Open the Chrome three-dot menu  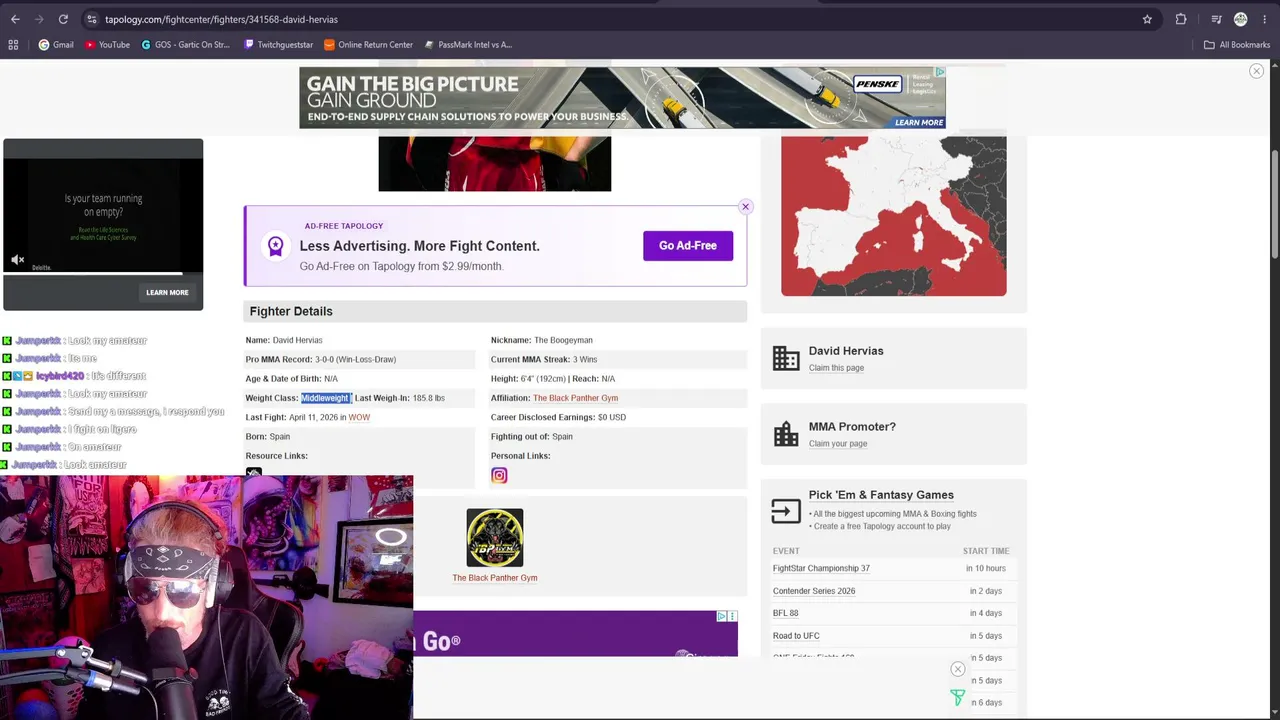pos(1264,19)
